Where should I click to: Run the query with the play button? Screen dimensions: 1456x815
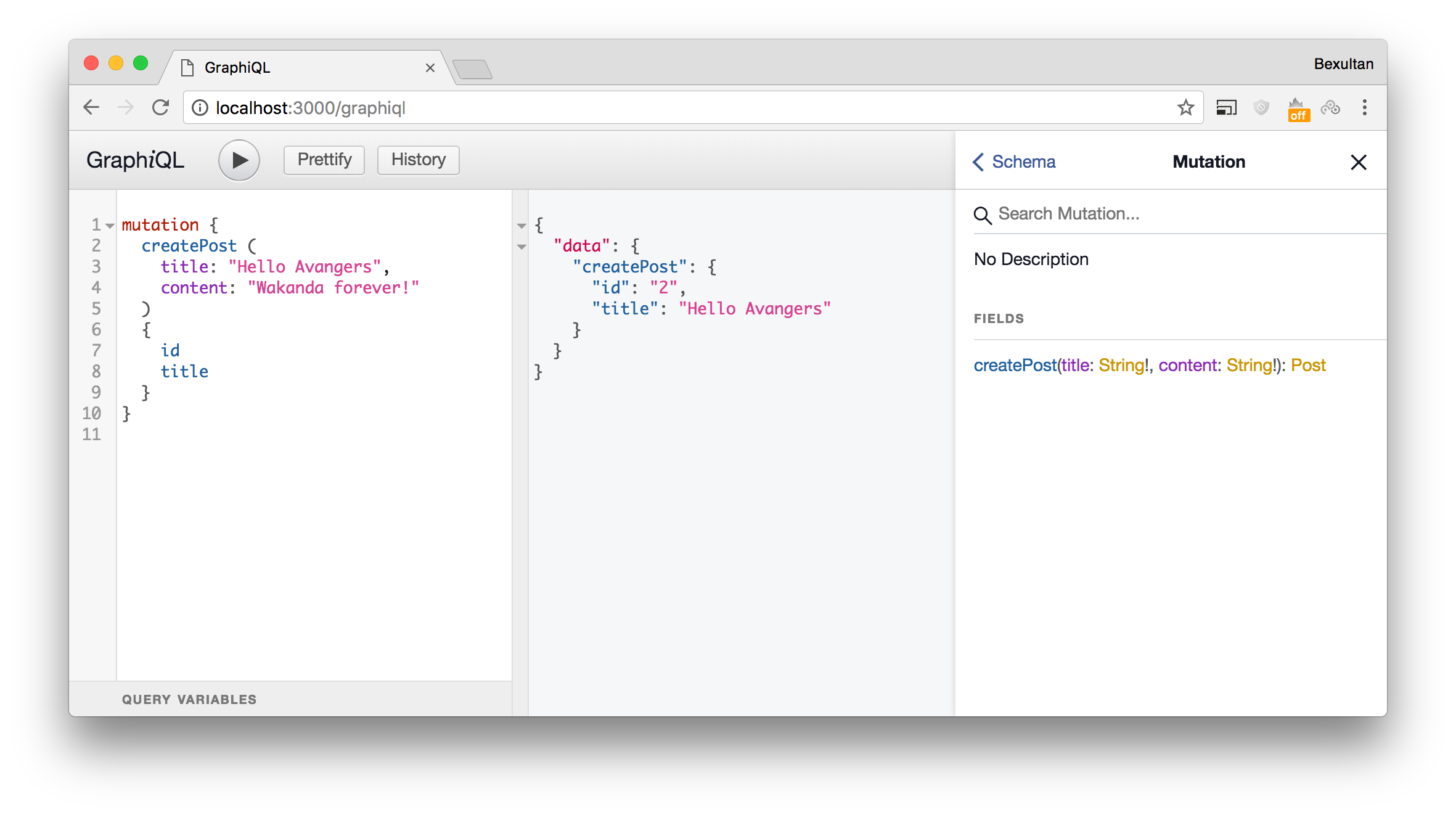239,160
